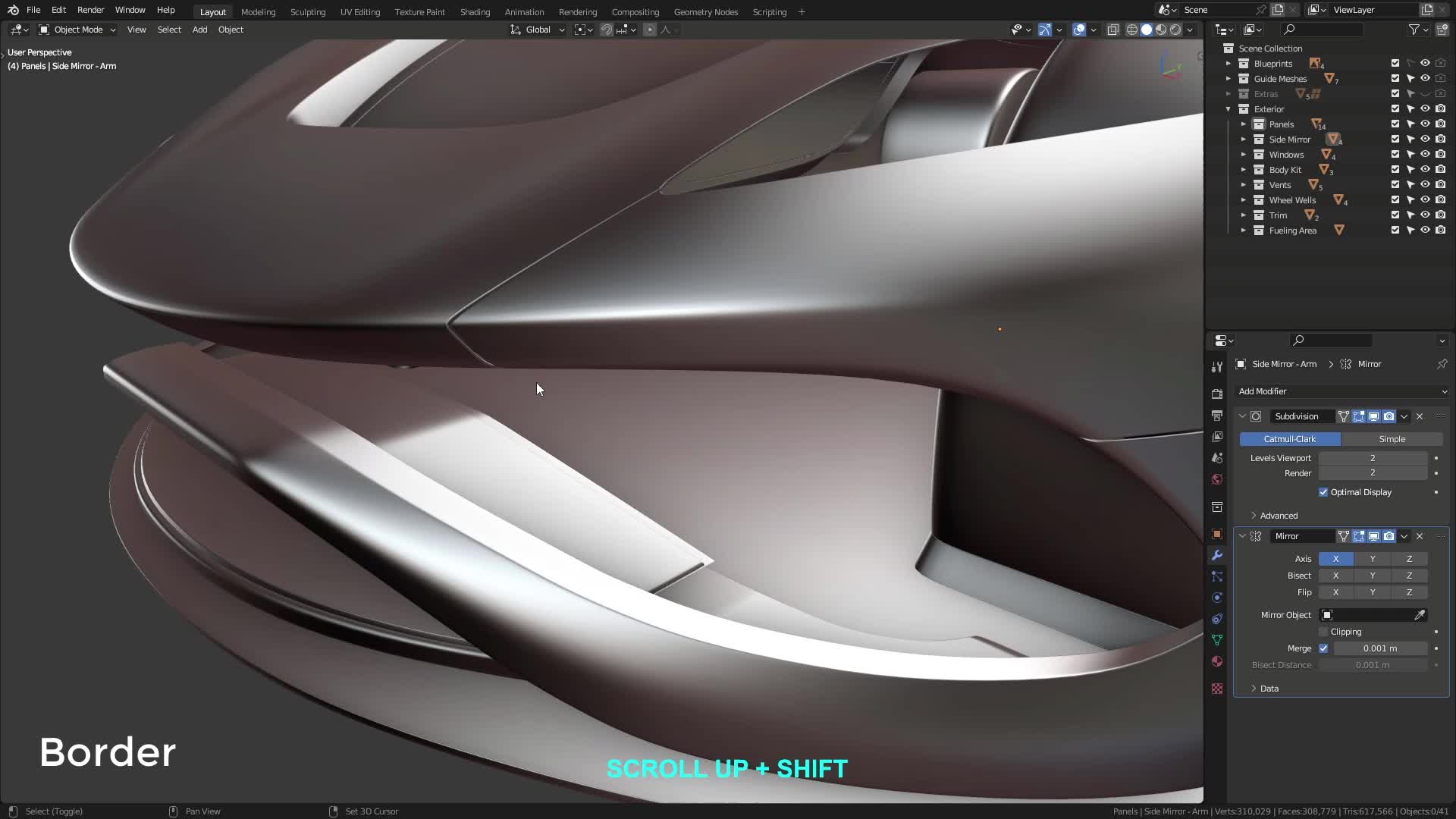Image resolution: width=1456 pixels, height=819 pixels.
Task: Uncheck exclude checkbox for Blueprints collection
Action: (1395, 64)
